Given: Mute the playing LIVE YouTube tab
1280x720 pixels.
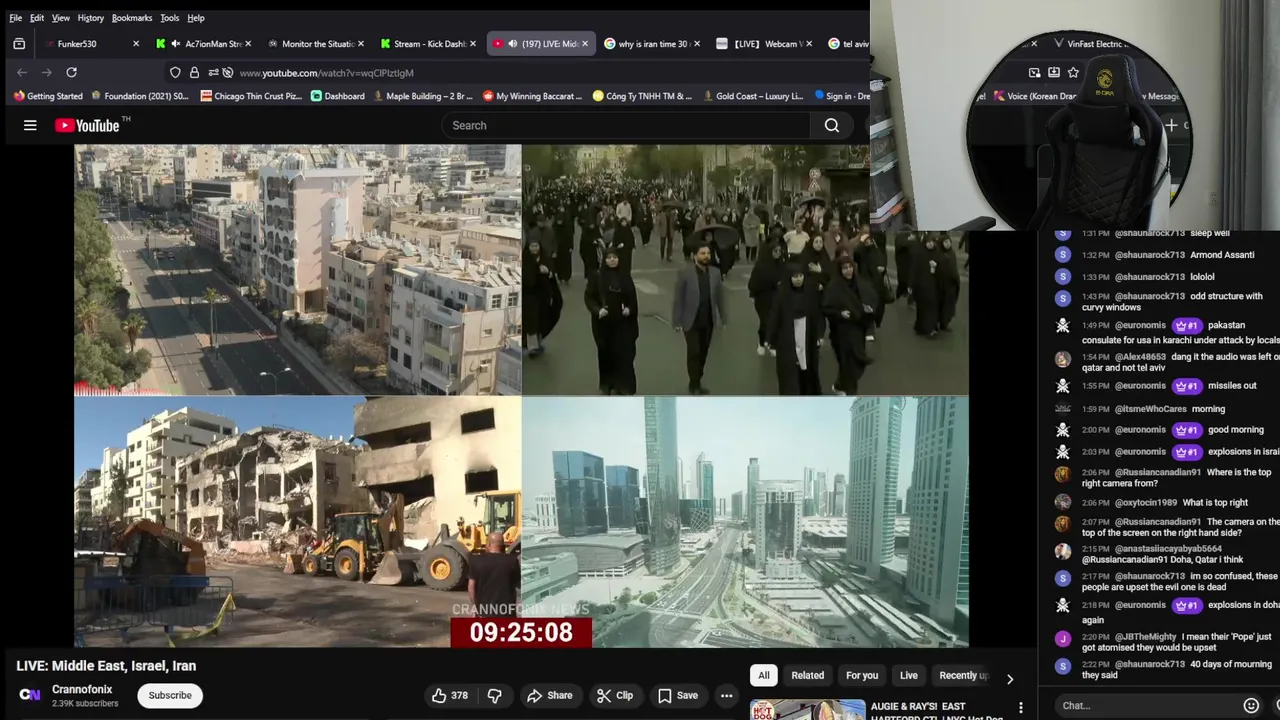Looking at the screenshot, I should pyautogui.click(x=512, y=44).
